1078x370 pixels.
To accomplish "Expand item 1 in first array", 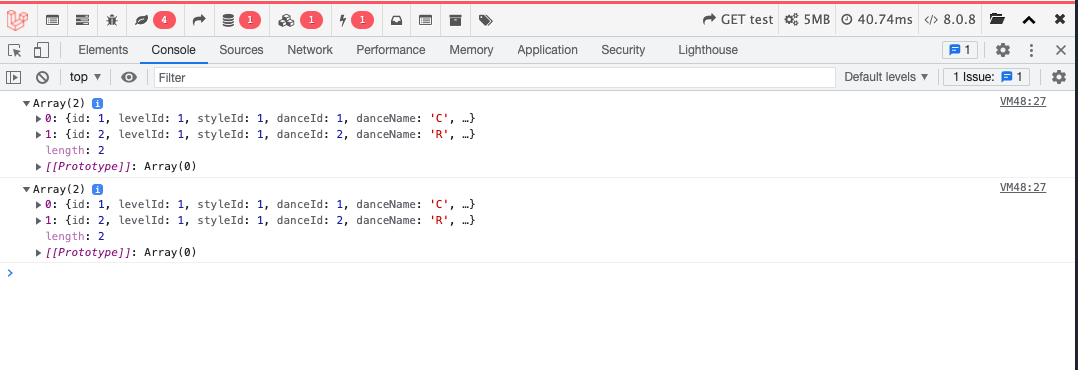I will tap(38, 134).
